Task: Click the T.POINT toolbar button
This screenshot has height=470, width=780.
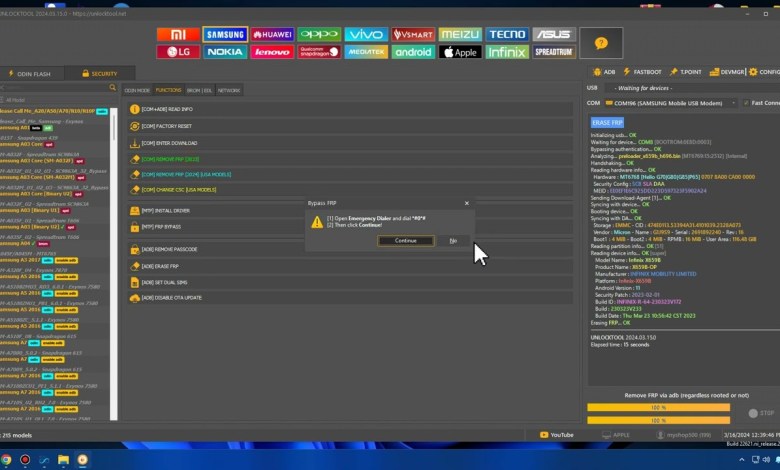Action: (x=686, y=72)
